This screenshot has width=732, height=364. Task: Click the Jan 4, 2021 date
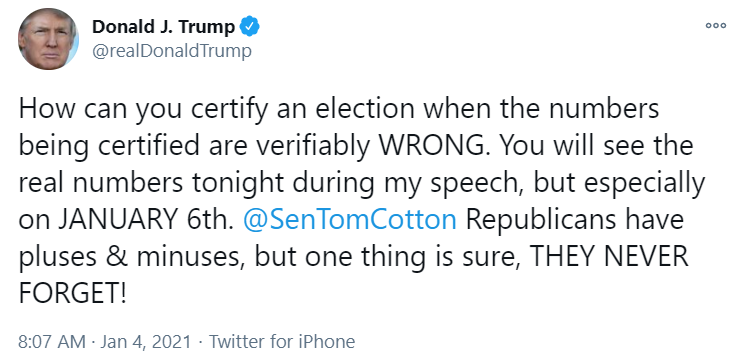coord(146,342)
